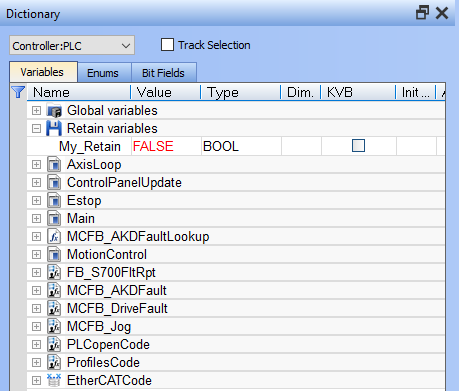
Task: Expand the Global variables node
Action: tap(36, 111)
